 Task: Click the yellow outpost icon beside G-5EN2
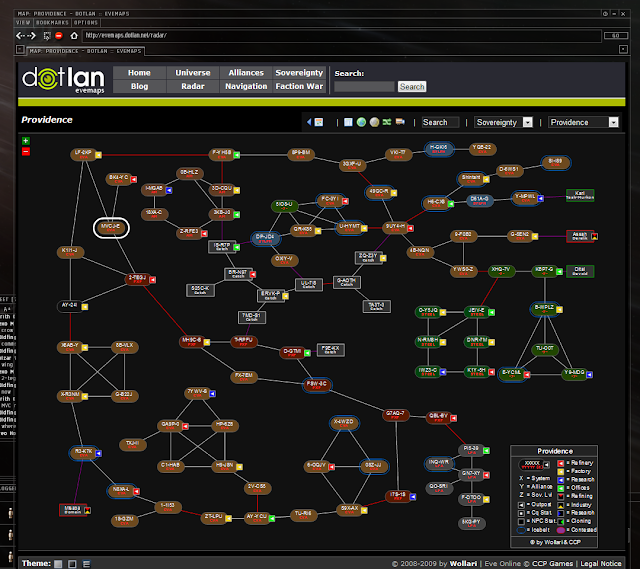(535, 236)
